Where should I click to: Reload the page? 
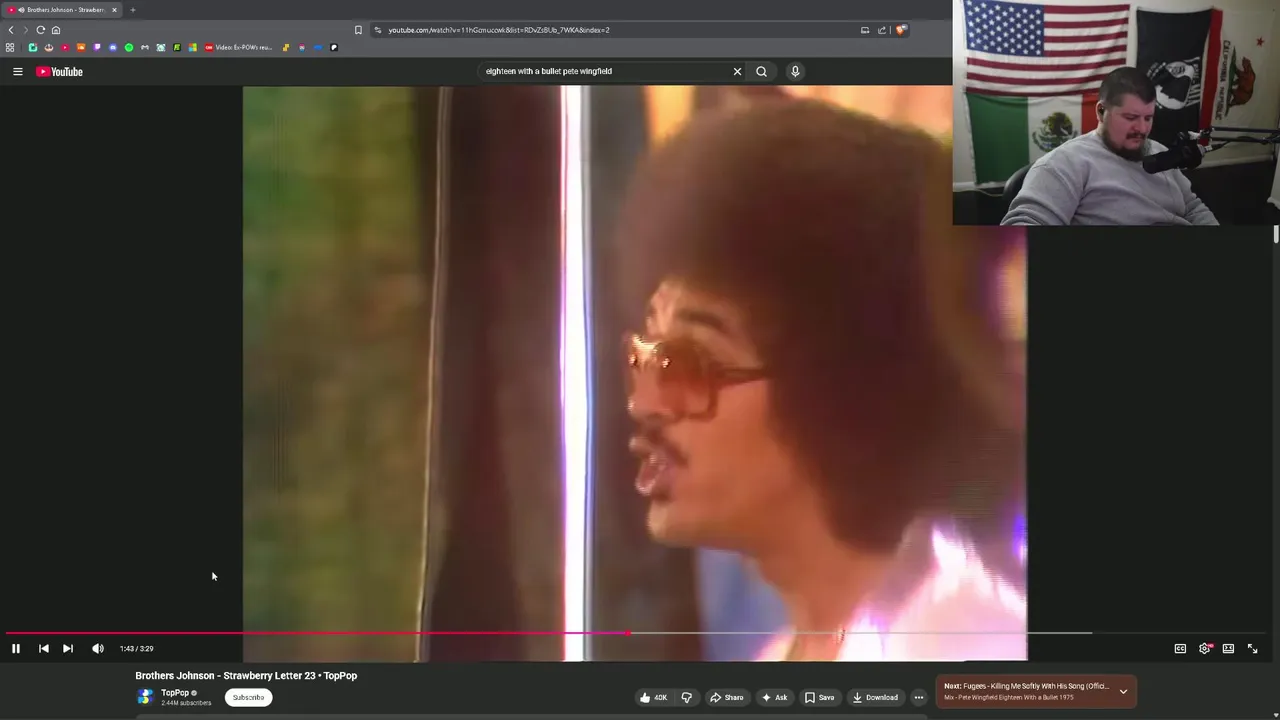pos(41,30)
